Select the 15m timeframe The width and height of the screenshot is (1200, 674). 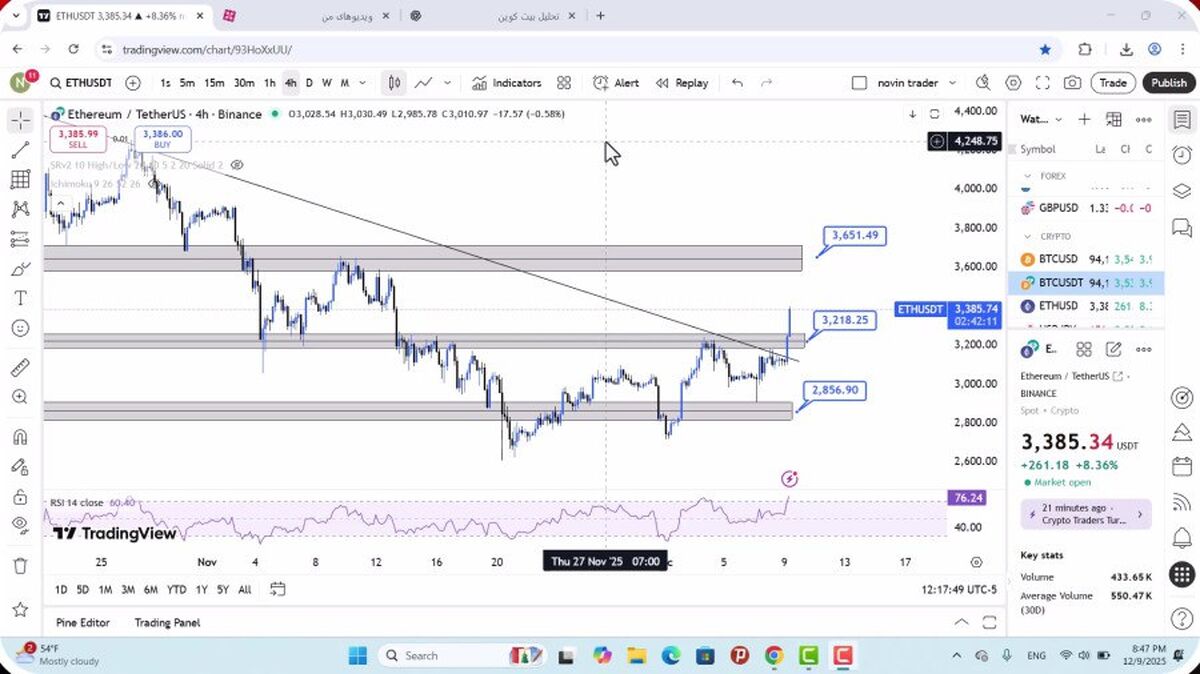[x=214, y=83]
